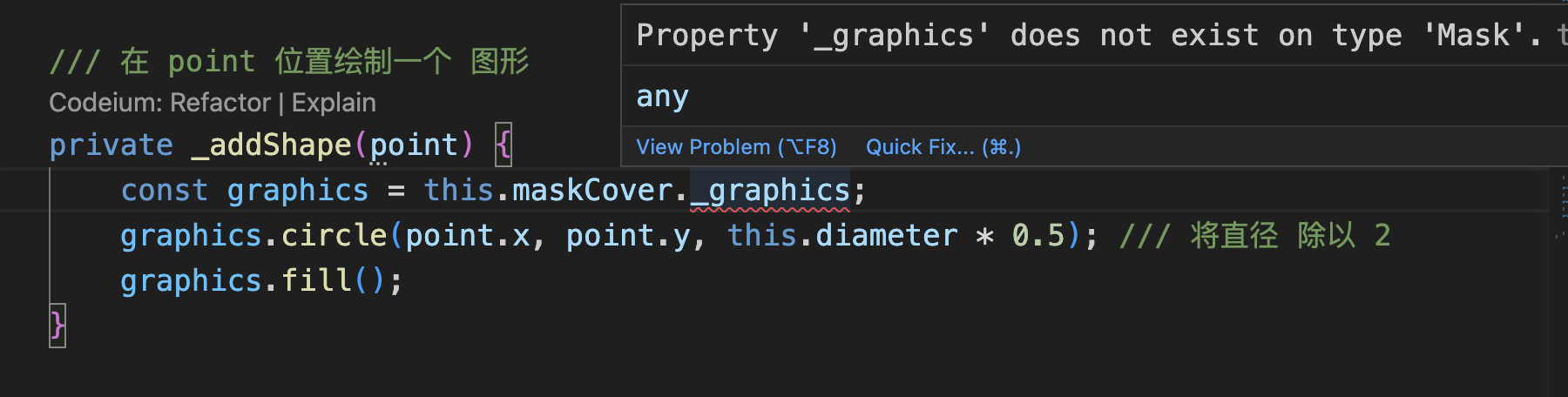Click the point parameter in method signature
This screenshot has width=1568, height=397.
(414, 145)
